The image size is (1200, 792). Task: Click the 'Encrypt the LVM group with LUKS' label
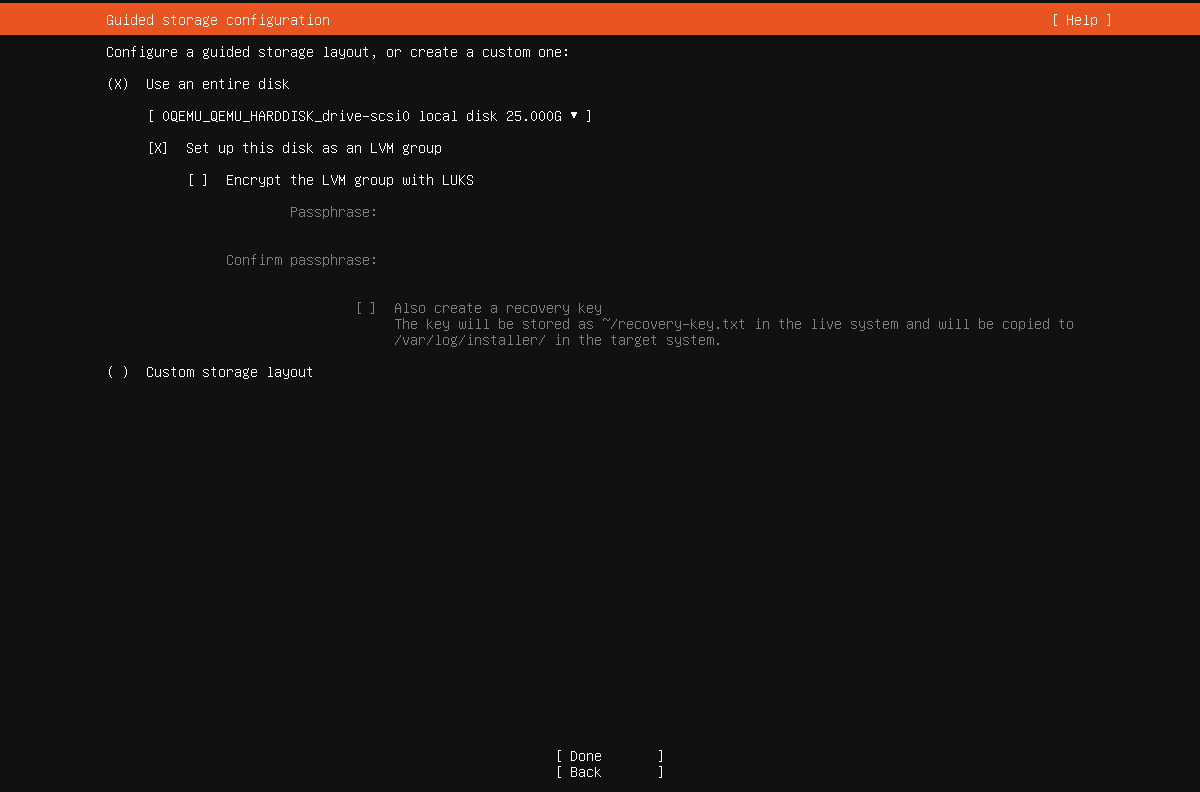[x=349, y=180]
